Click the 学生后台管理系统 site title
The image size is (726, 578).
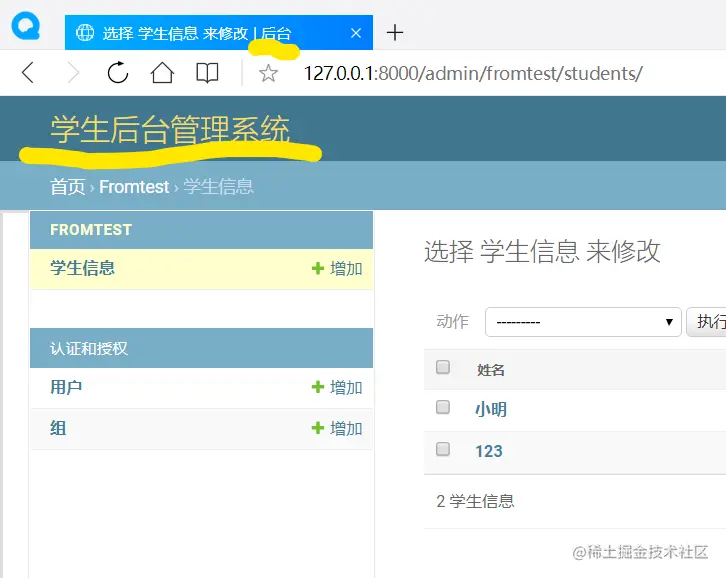click(170, 129)
